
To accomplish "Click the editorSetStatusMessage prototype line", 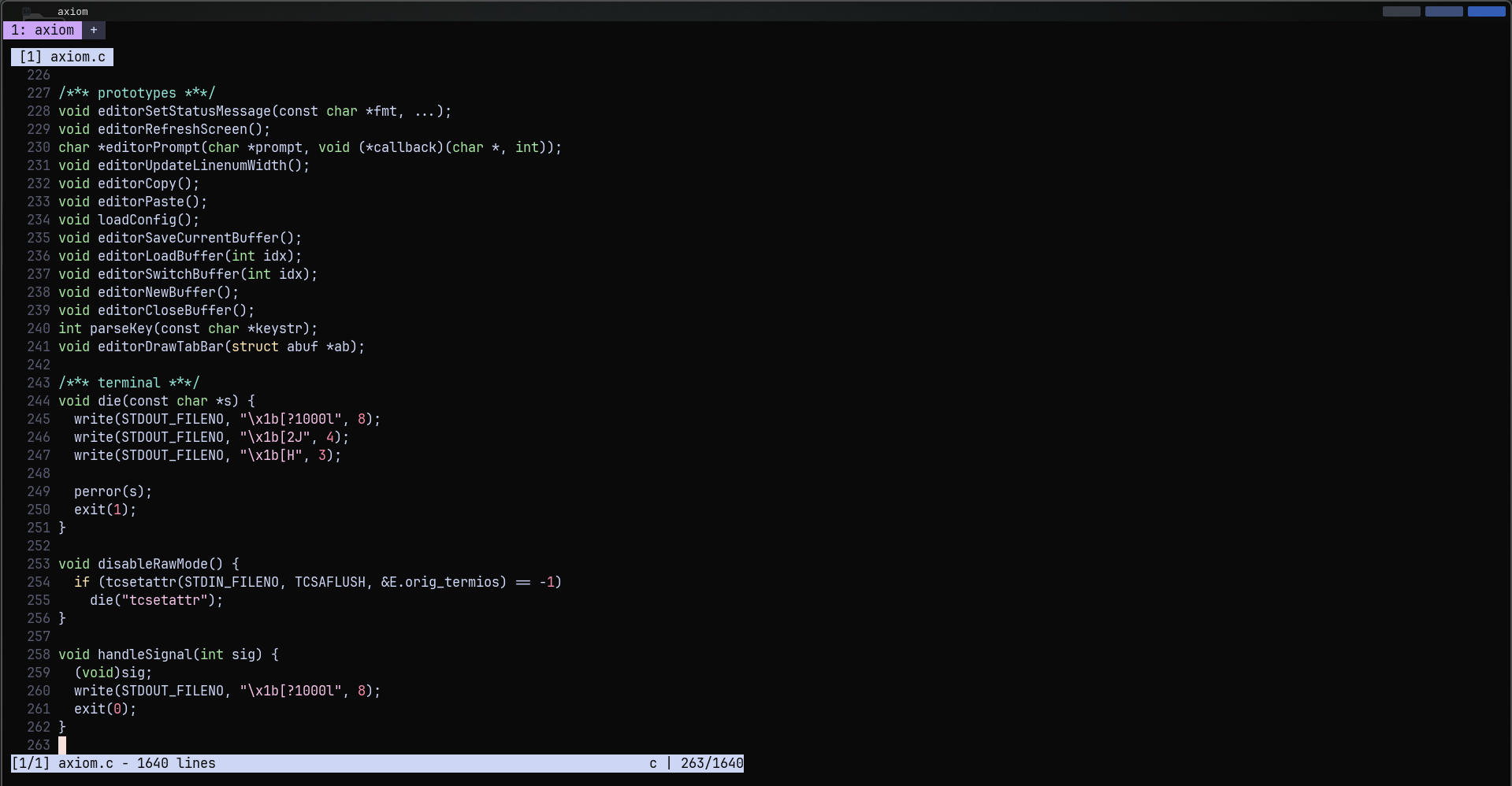I will coord(254,111).
